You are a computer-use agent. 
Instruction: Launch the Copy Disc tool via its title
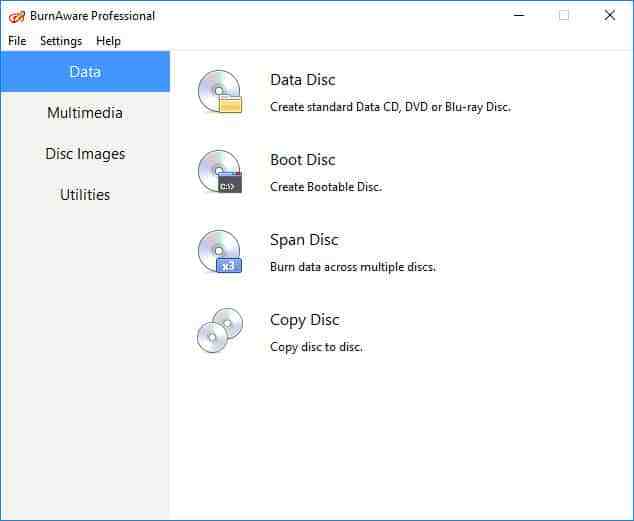pos(304,320)
